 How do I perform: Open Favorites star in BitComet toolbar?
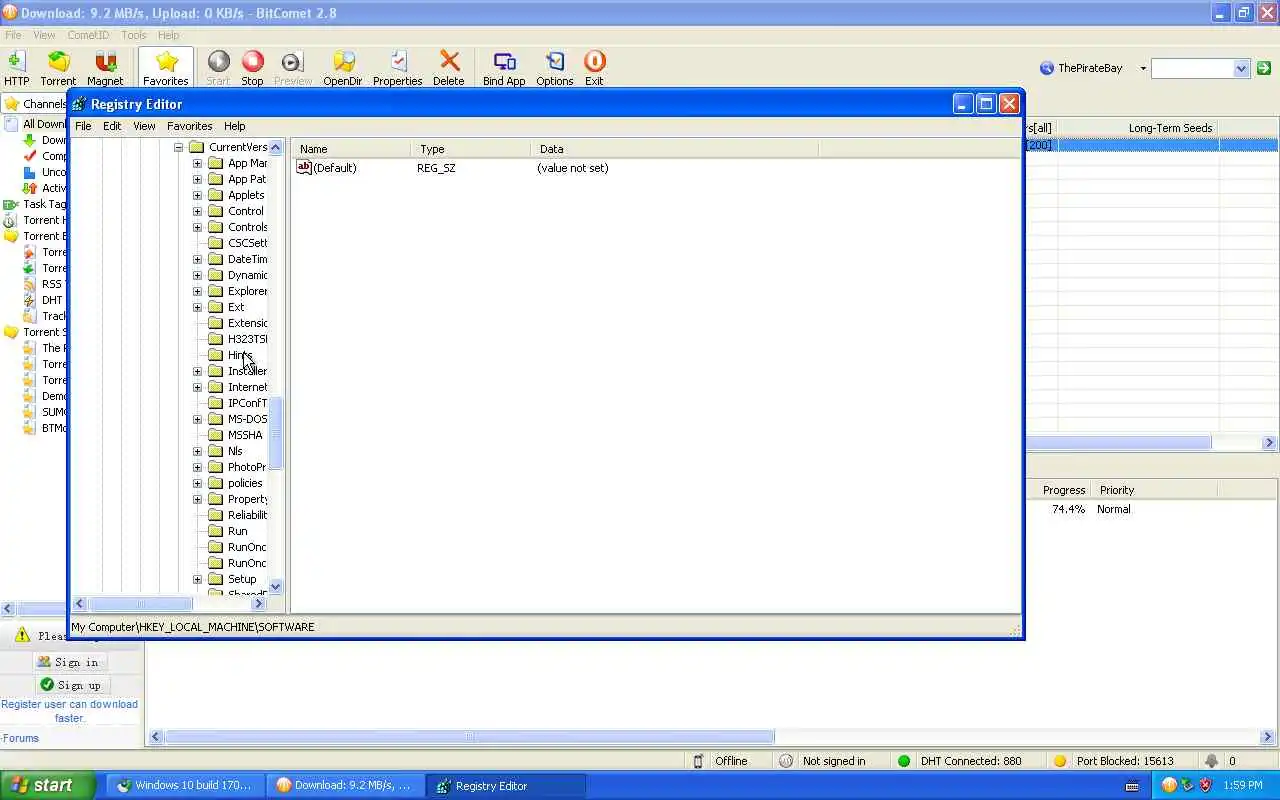[166, 68]
